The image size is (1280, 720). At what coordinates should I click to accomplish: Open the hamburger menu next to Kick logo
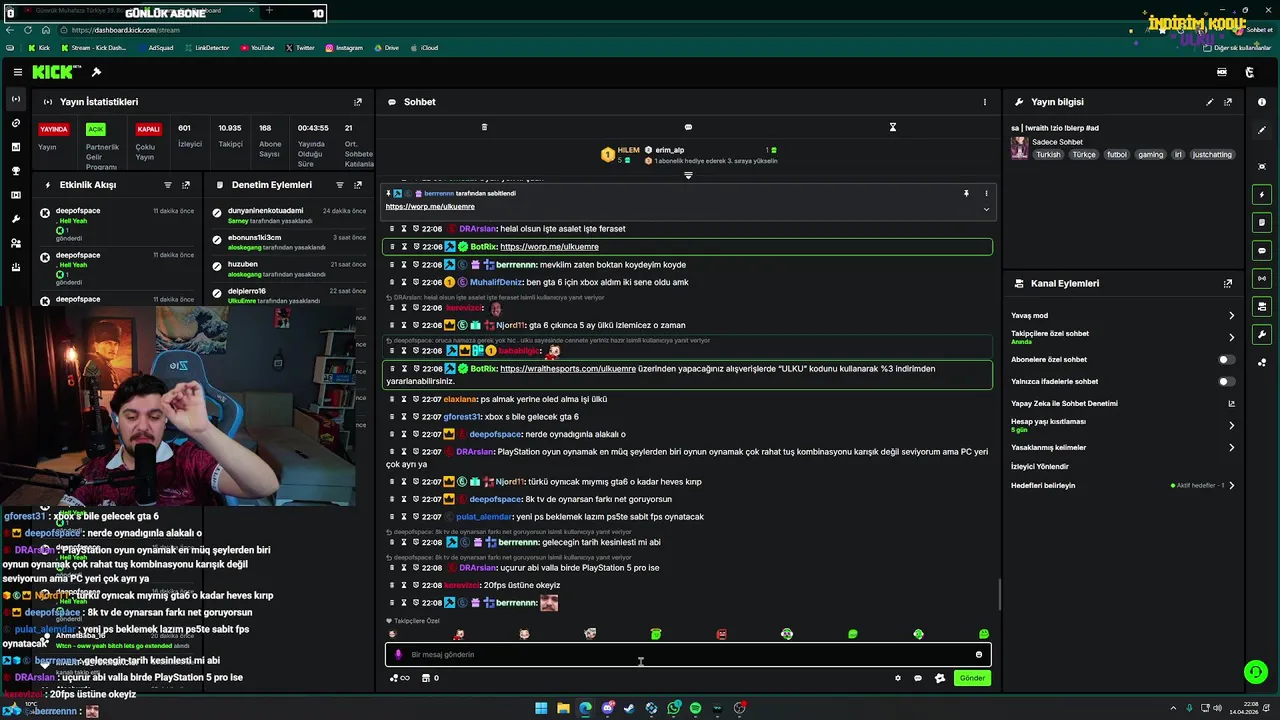[18, 72]
